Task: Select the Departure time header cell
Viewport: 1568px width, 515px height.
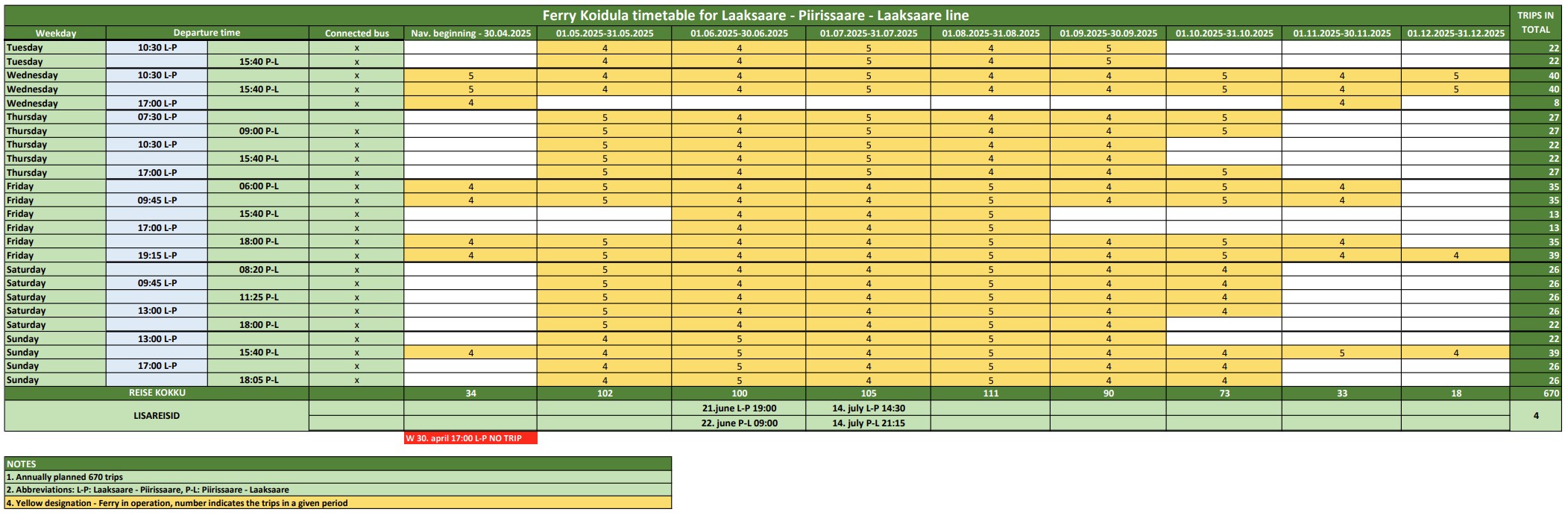Action: click(x=207, y=33)
